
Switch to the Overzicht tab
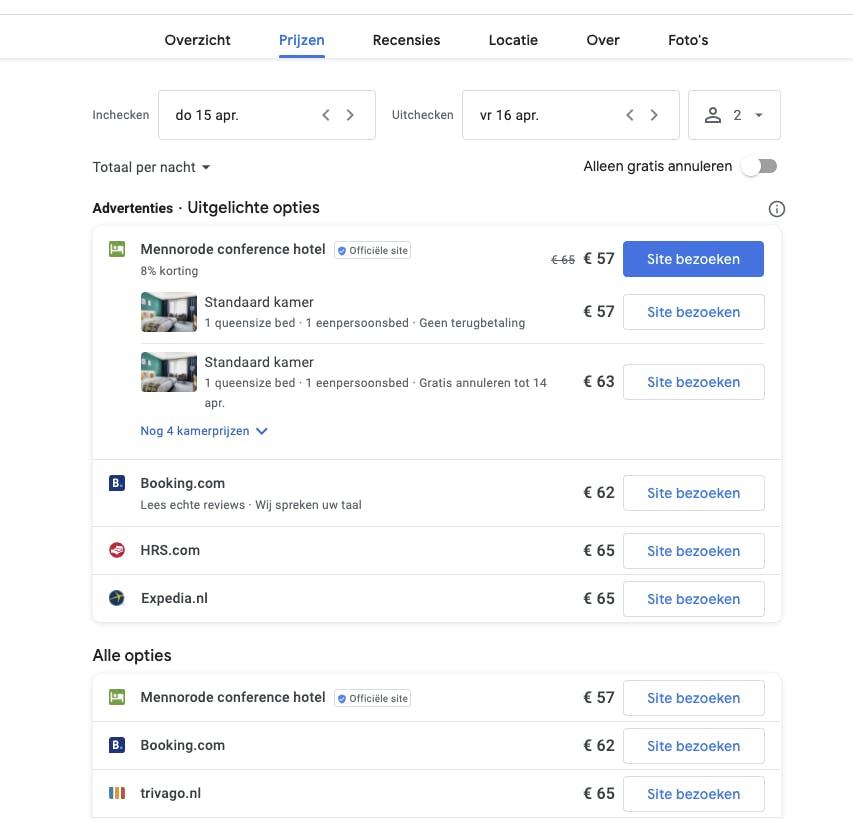tap(197, 40)
